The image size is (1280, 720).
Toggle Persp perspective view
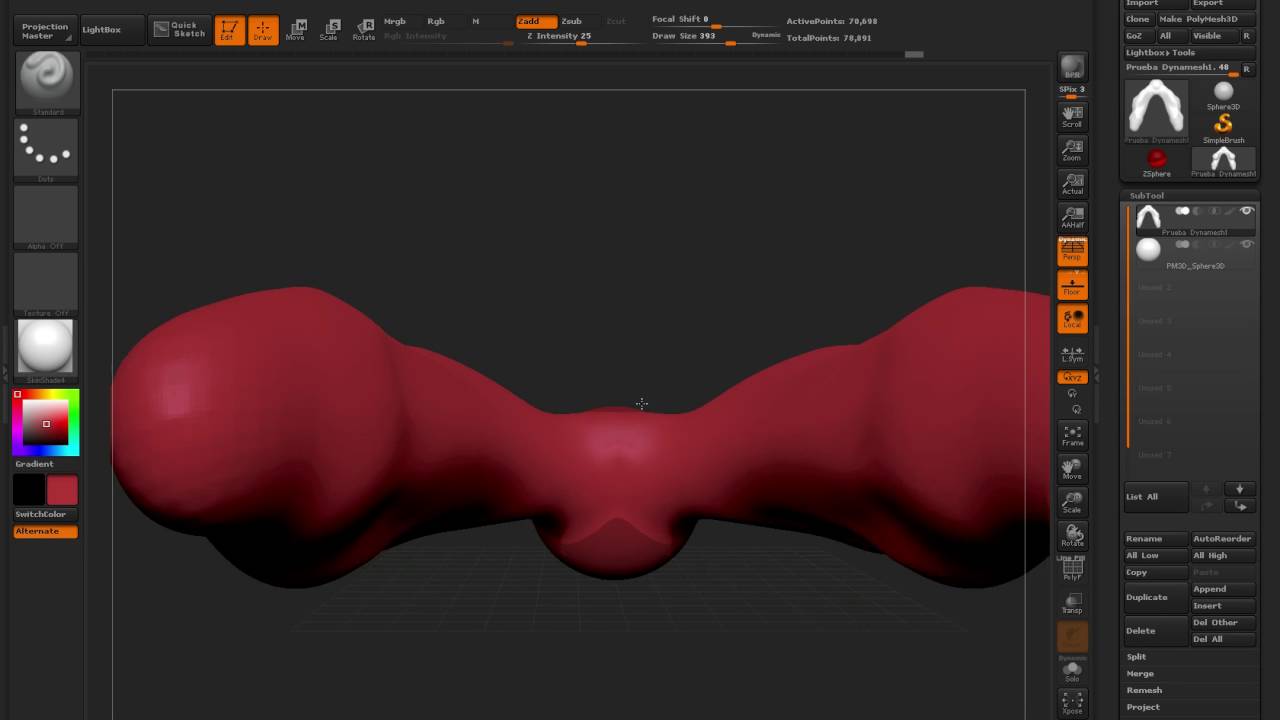coord(1072,252)
